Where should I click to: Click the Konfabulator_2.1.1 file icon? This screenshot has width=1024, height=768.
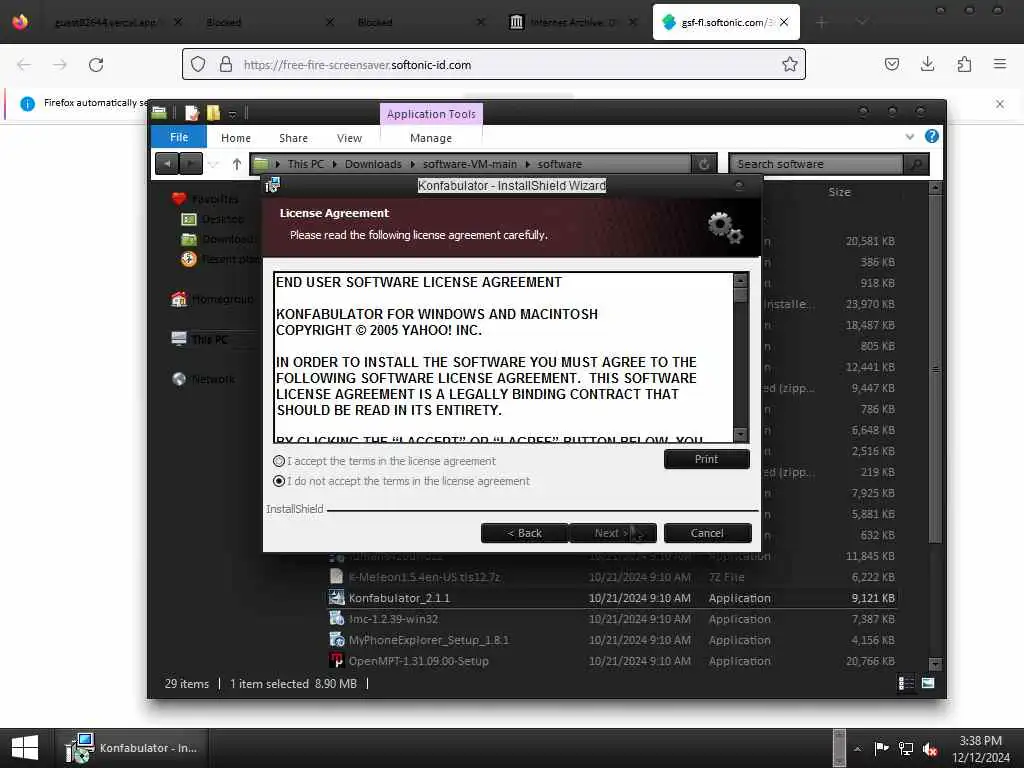coord(336,598)
